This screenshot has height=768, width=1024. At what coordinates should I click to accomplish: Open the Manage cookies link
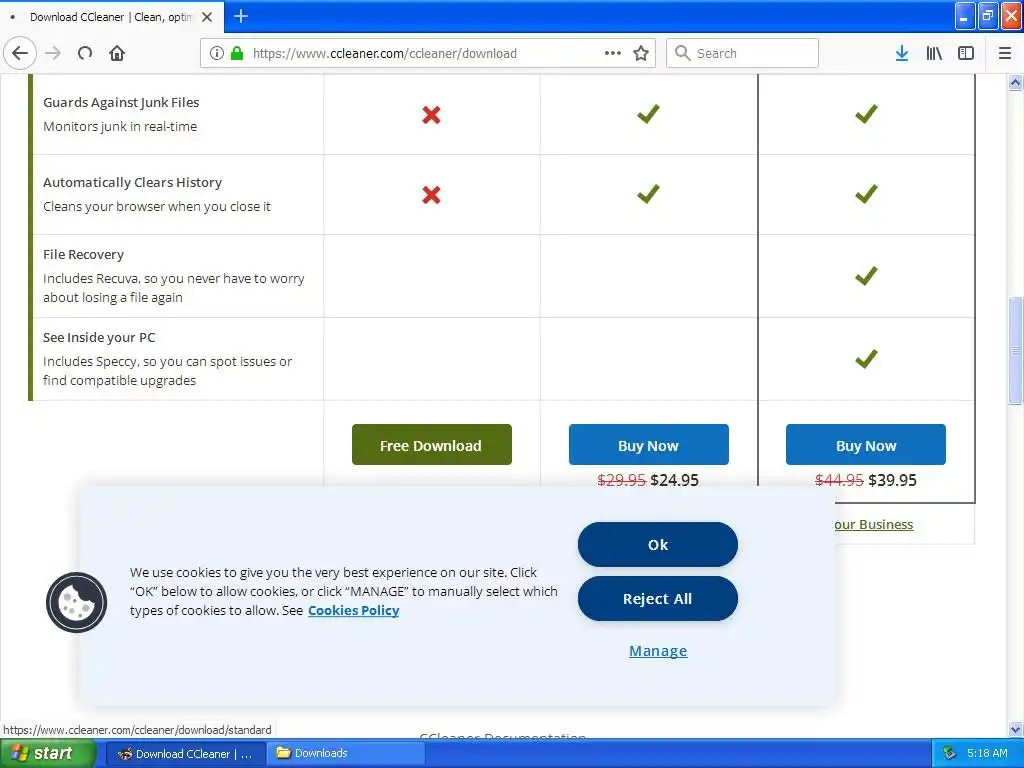[658, 651]
